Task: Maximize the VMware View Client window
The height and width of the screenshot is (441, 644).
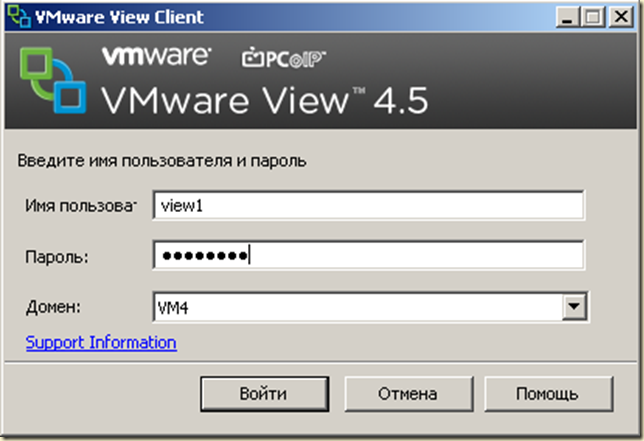Action: click(593, 17)
